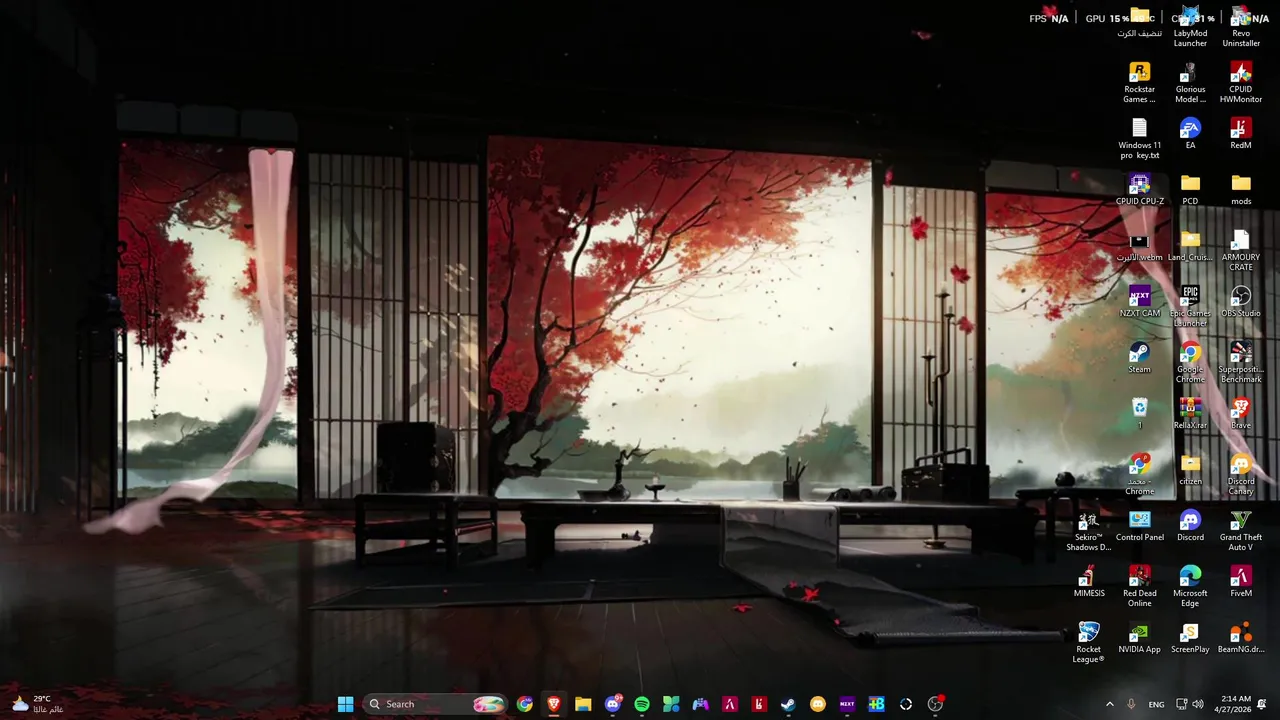Open the Grand Theft Auto V shortcut
The height and width of the screenshot is (720, 1280).
click(x=1241, y=530)
